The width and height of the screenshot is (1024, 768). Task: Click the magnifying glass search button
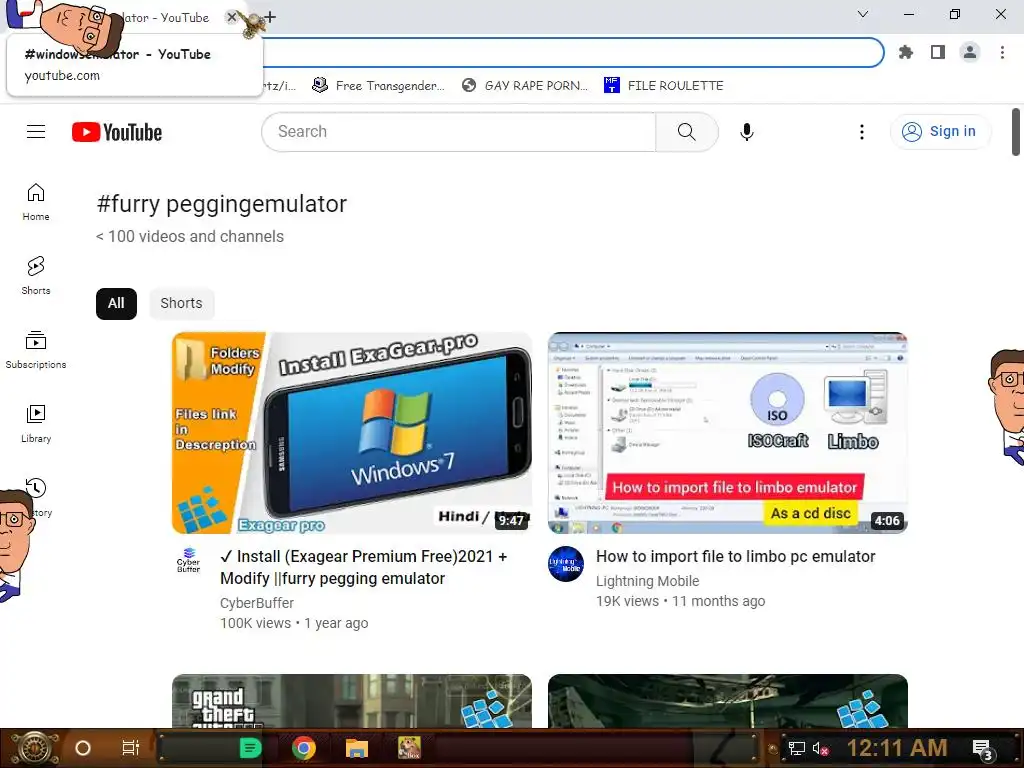coord(686,132)
